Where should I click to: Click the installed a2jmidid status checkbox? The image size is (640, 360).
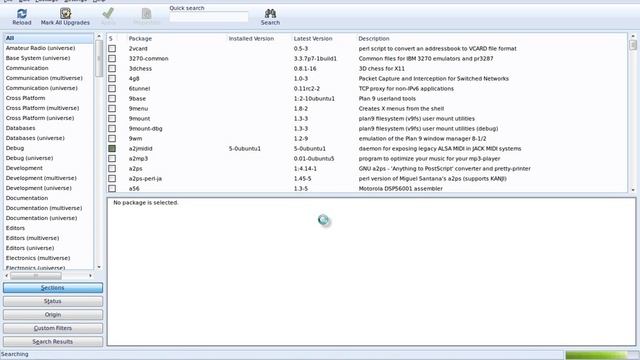(112, 149)
